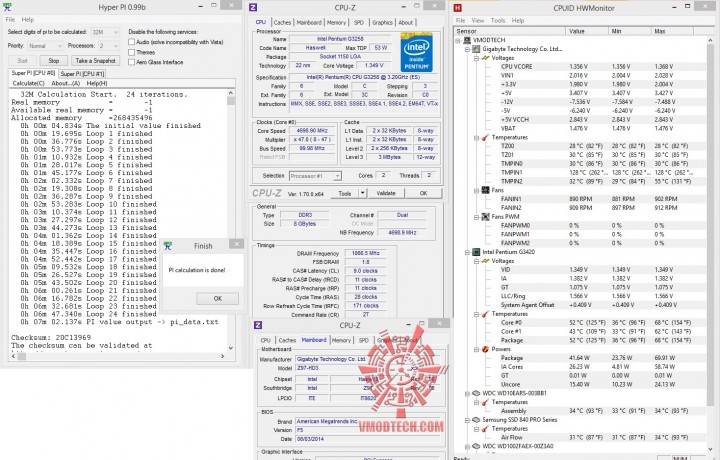
Task: Switch to the SPD tab in top CPU-Z
Action: pos(359,22)
